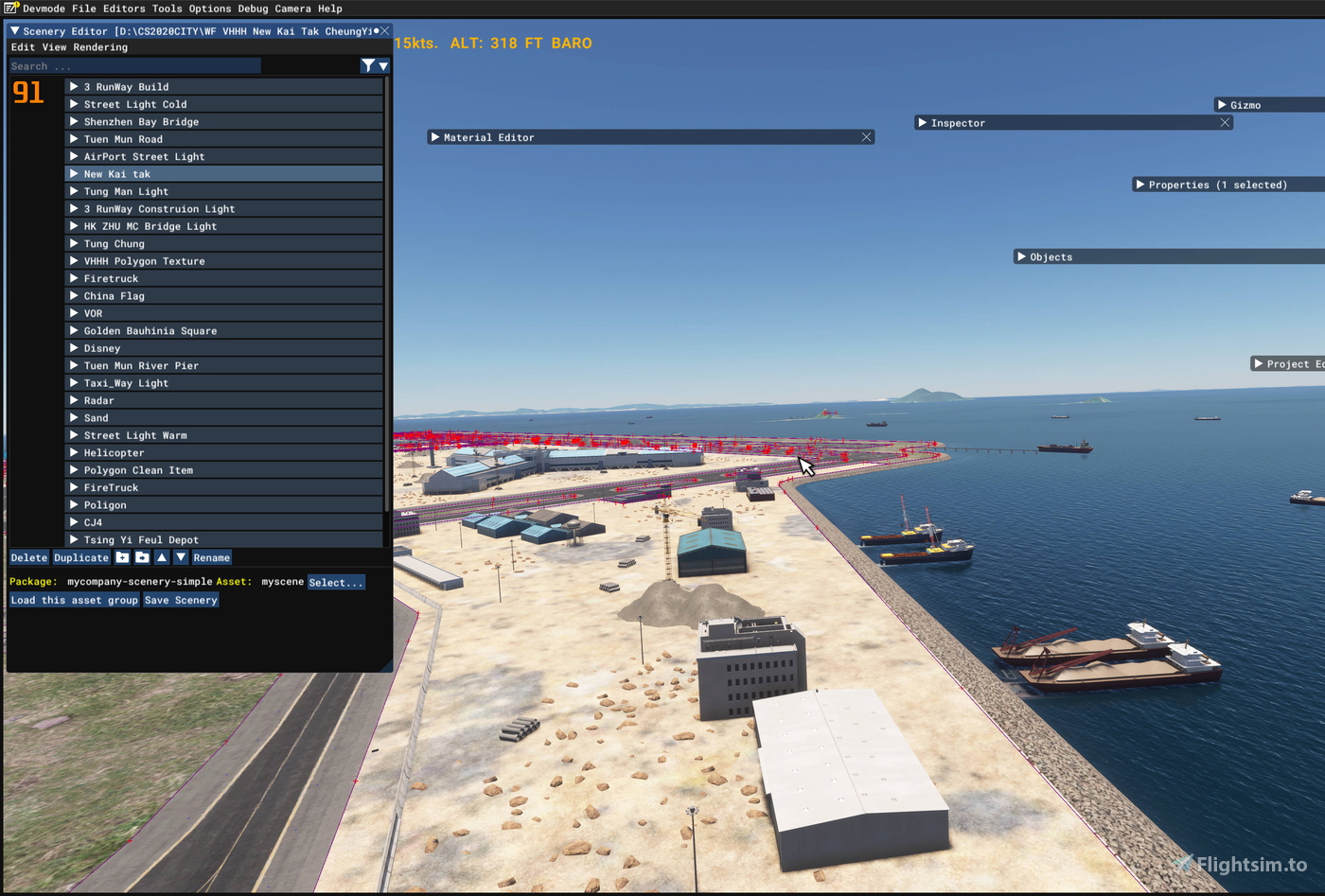Click the Search field in Scenery Editor
The height and width of the screenshot is (896, 1325).
132,65
